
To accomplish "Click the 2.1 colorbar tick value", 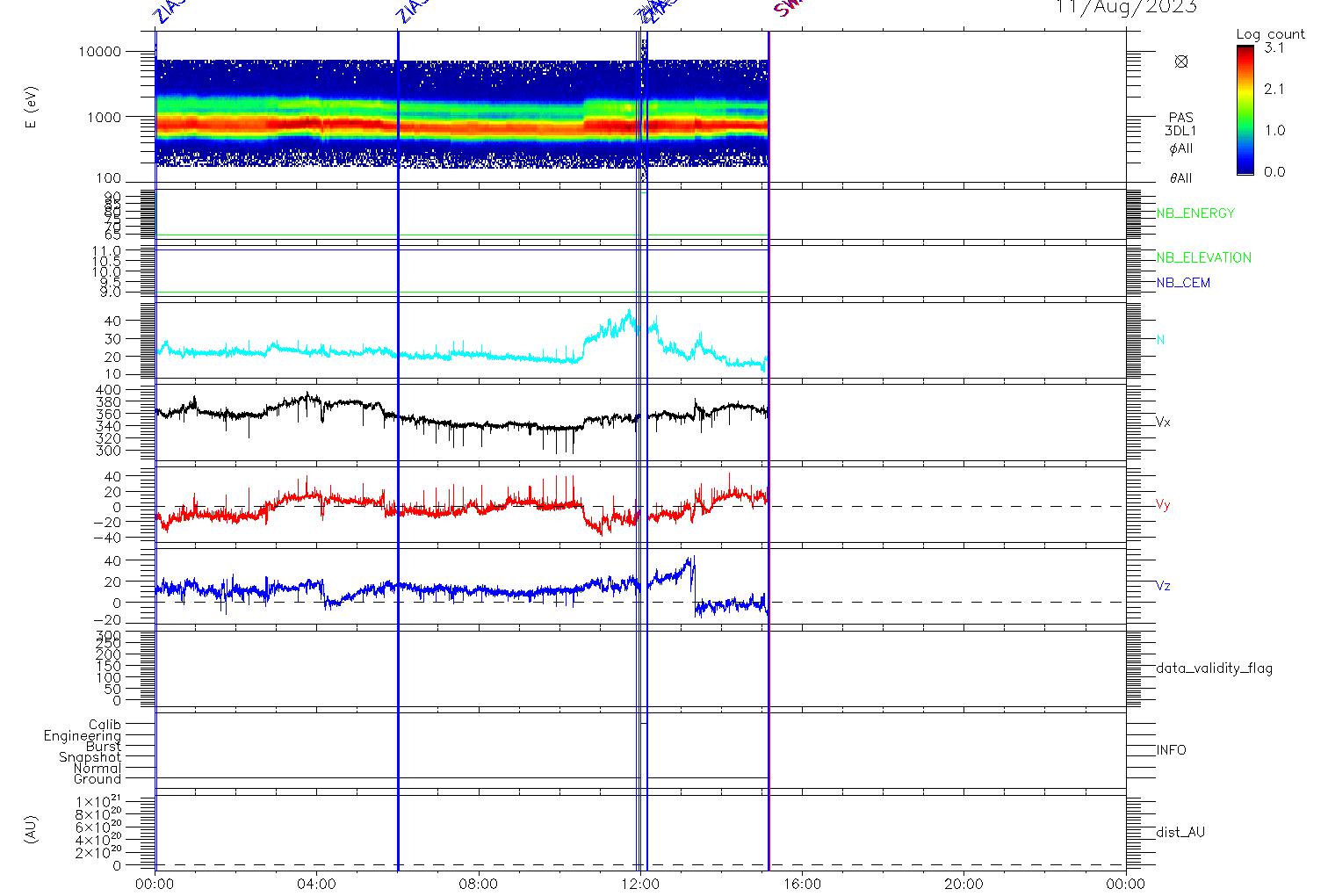I will (1274, 89).
